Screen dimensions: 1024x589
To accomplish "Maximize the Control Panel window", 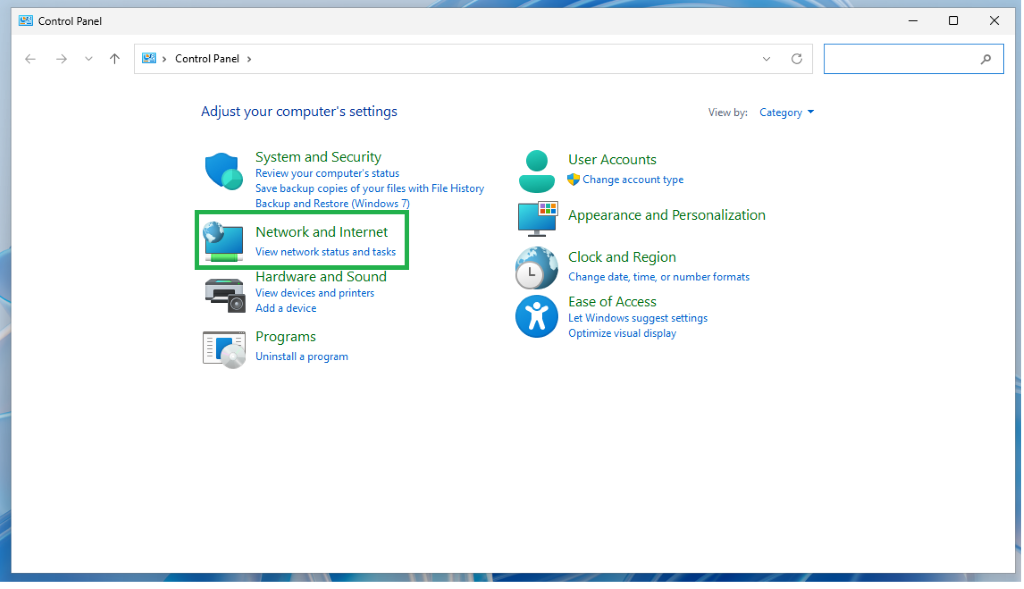I will (953, 21).
